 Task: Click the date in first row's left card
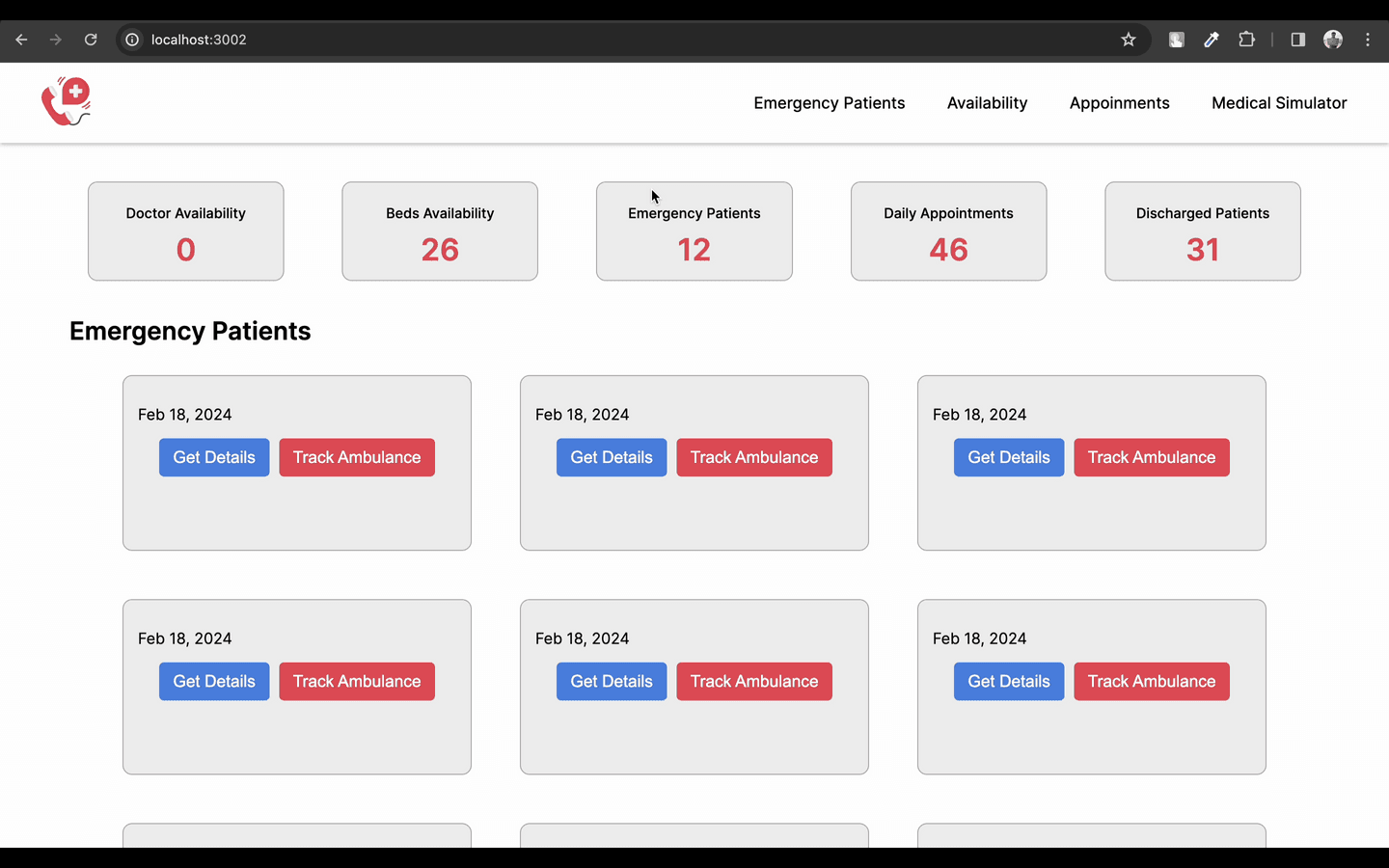coord(185,415)
